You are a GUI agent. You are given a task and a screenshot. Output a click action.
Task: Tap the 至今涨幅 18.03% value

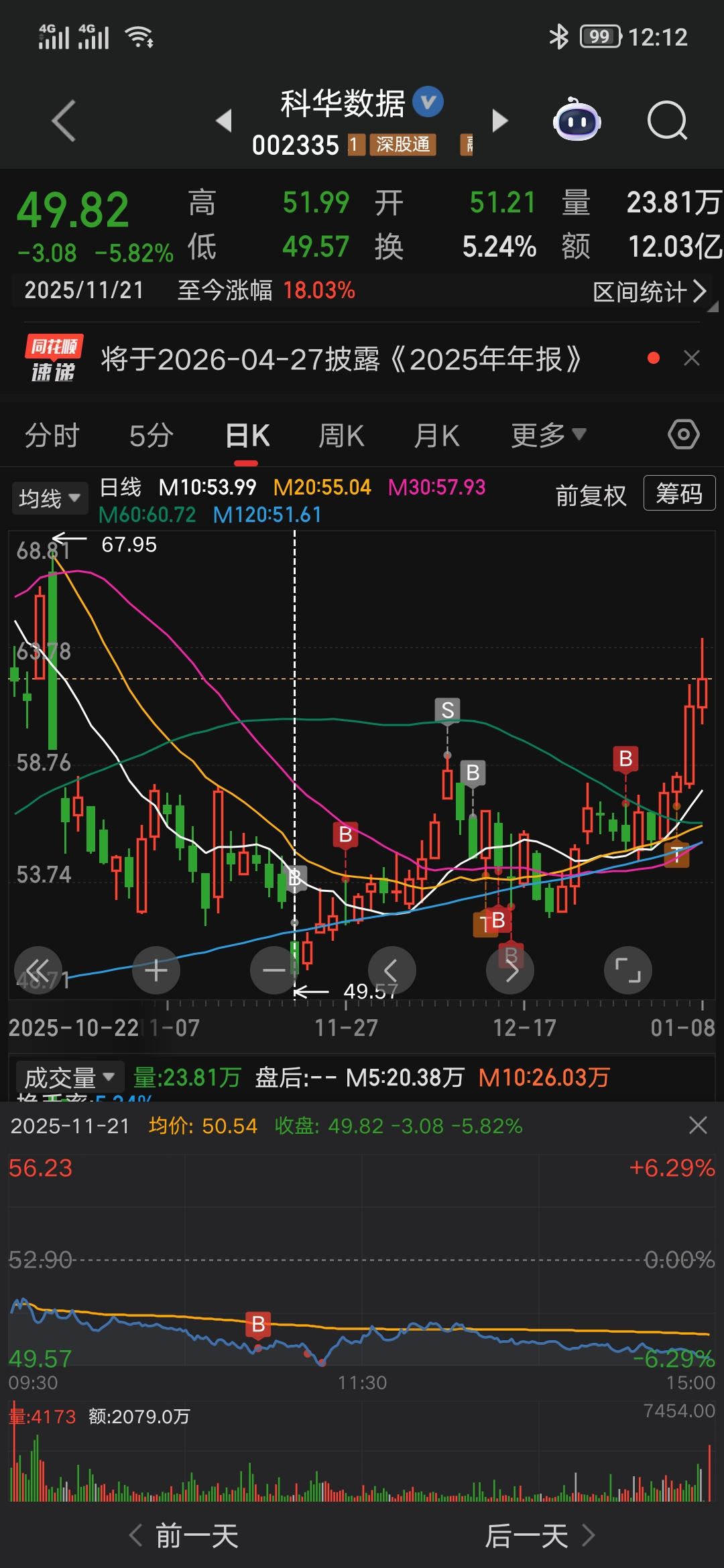pyautogui.click(x=319, y=290)
